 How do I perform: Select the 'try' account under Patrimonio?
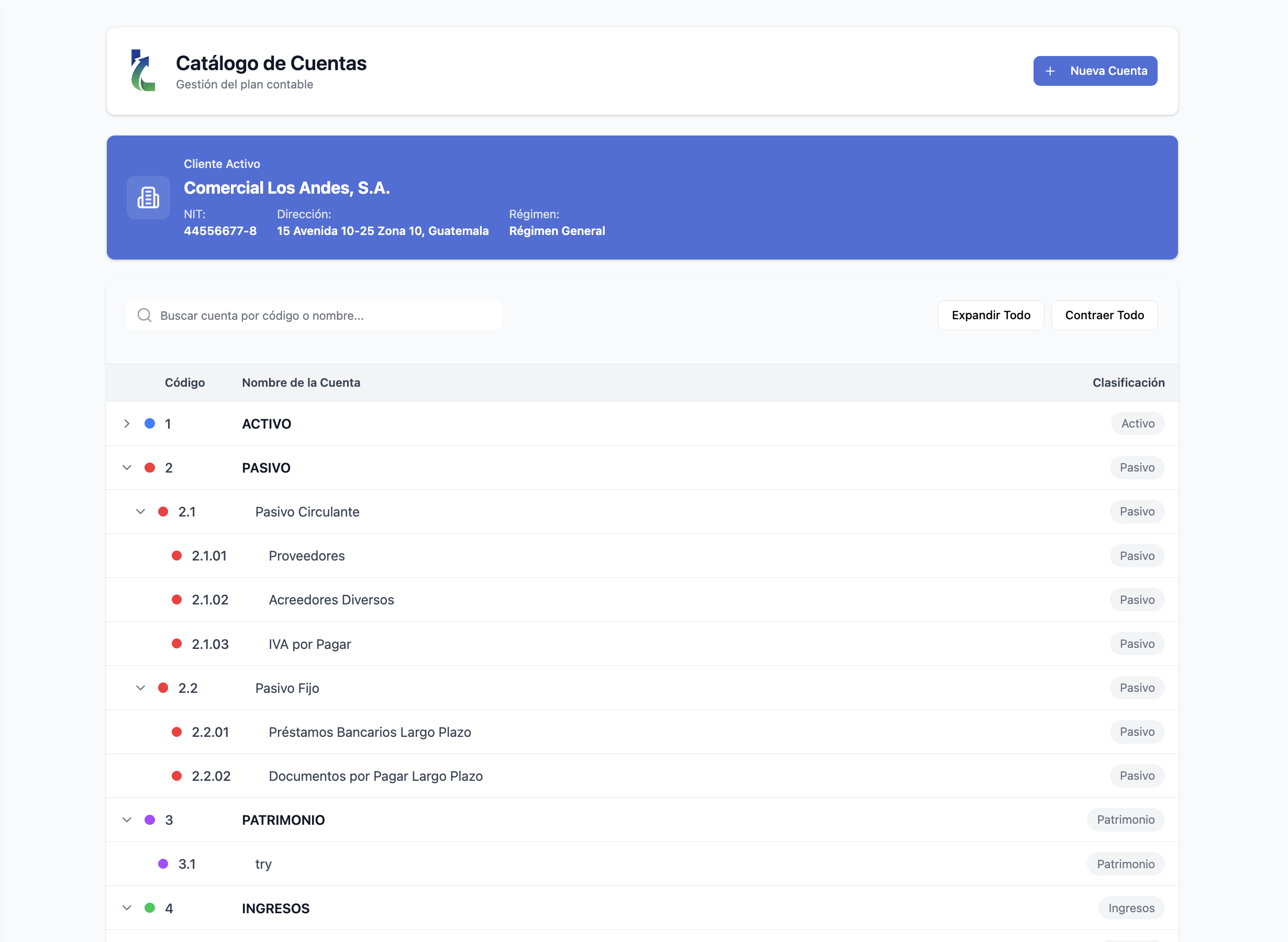[x=642, y=864]
